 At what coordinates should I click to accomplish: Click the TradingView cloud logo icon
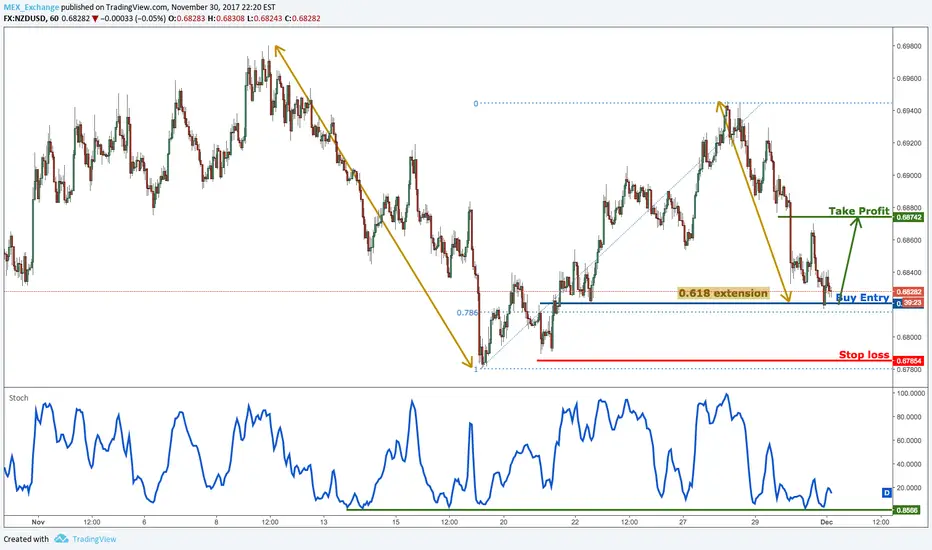point(61,539)
